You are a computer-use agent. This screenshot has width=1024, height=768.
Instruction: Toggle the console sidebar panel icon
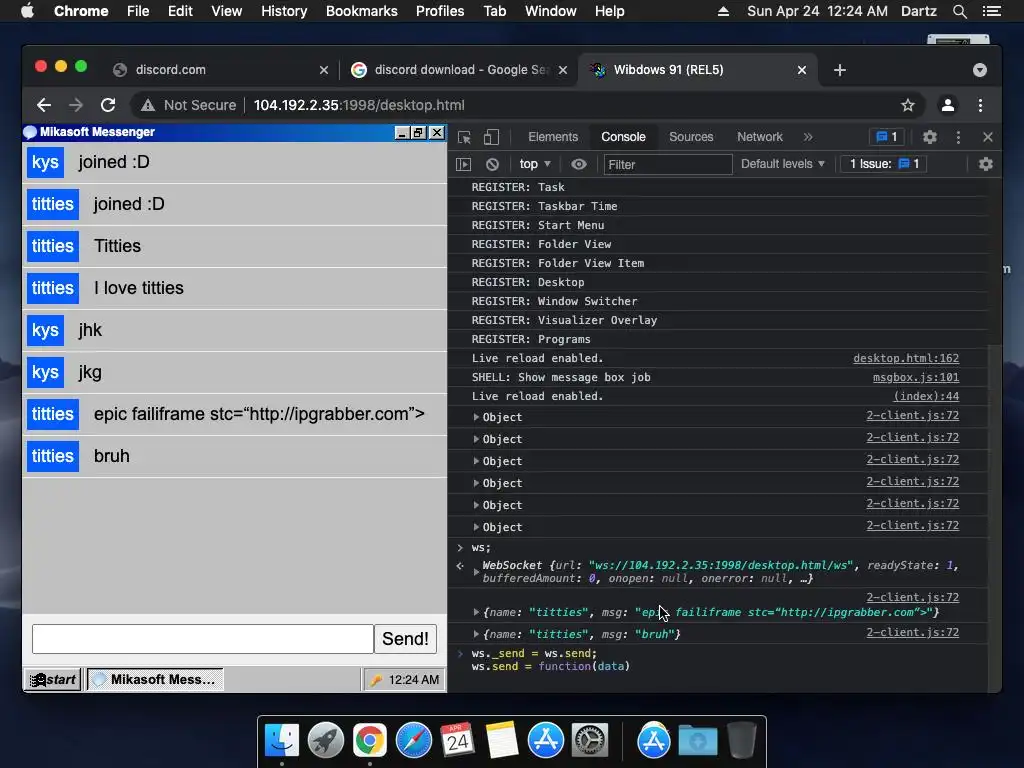pos(463,165)
